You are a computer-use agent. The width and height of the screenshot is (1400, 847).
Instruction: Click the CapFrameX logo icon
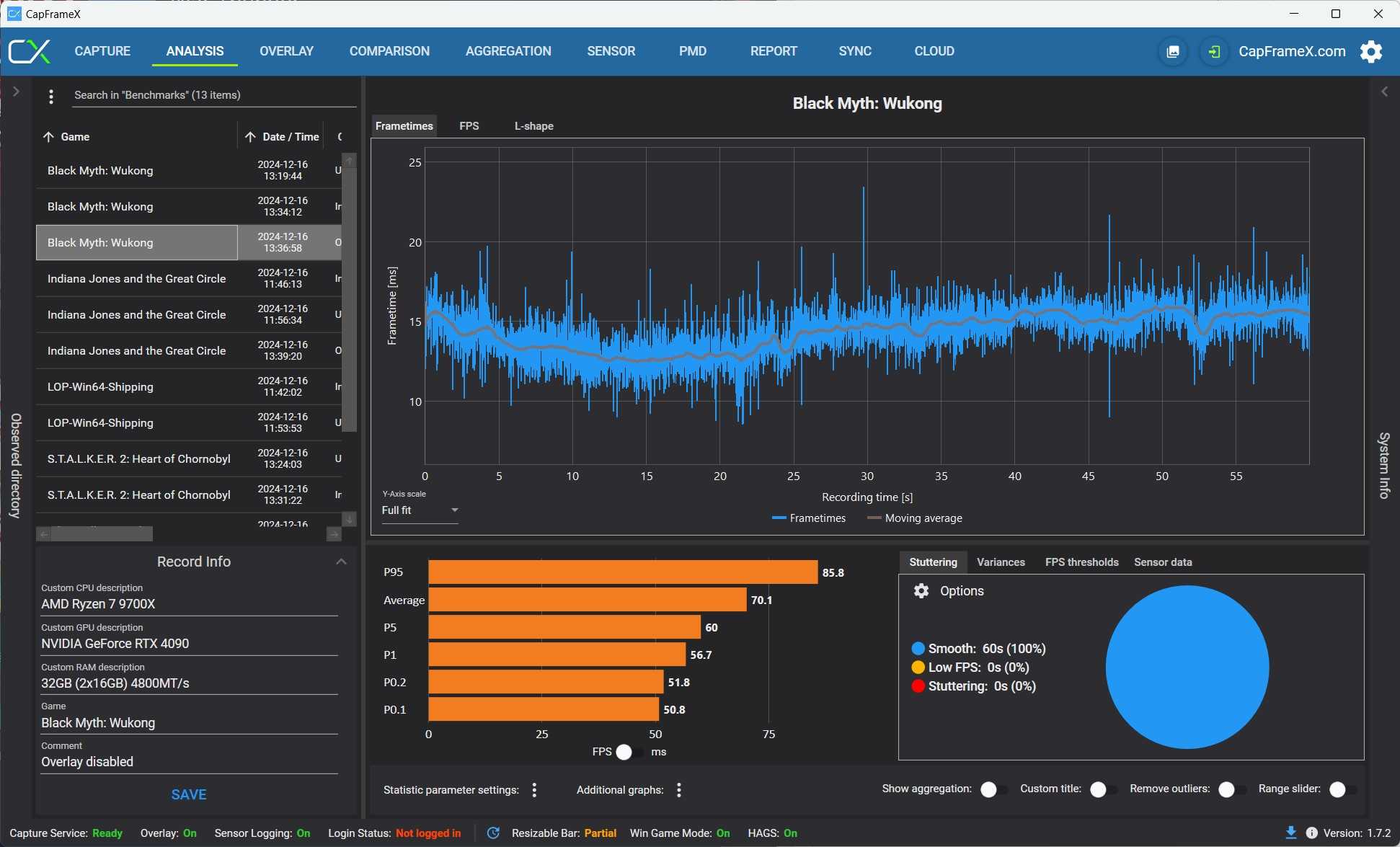click(x=30, y=51)
